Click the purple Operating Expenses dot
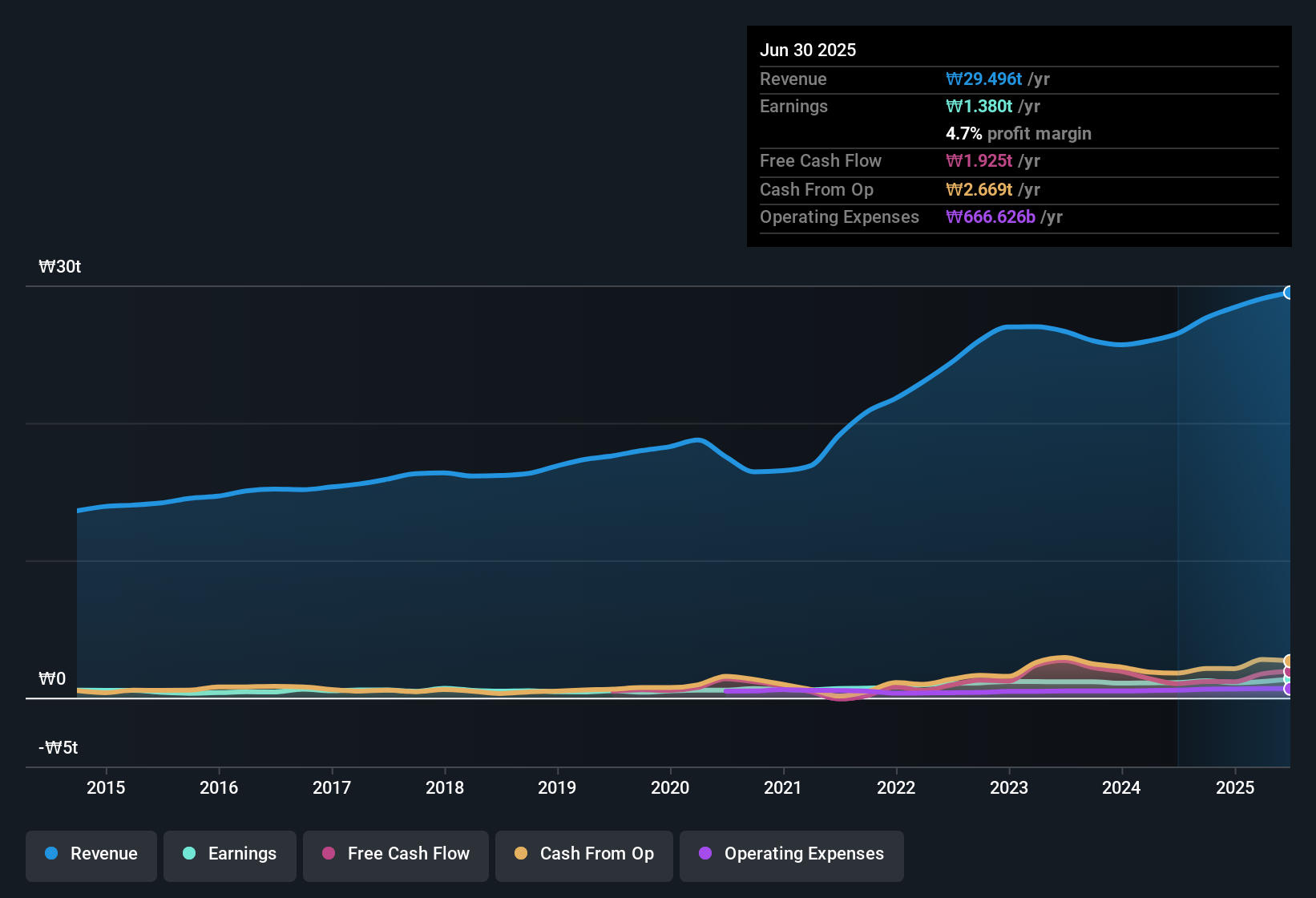Viewport: 1316px width, 898px height. tap(705, 853)
